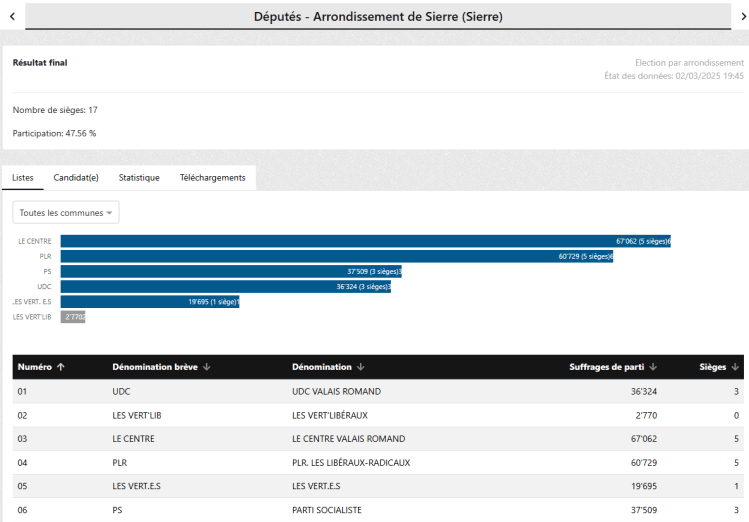Click the grey LES VERT'LIB bar
The height and width of the screenshot is (522, 749).
(73, 316)
